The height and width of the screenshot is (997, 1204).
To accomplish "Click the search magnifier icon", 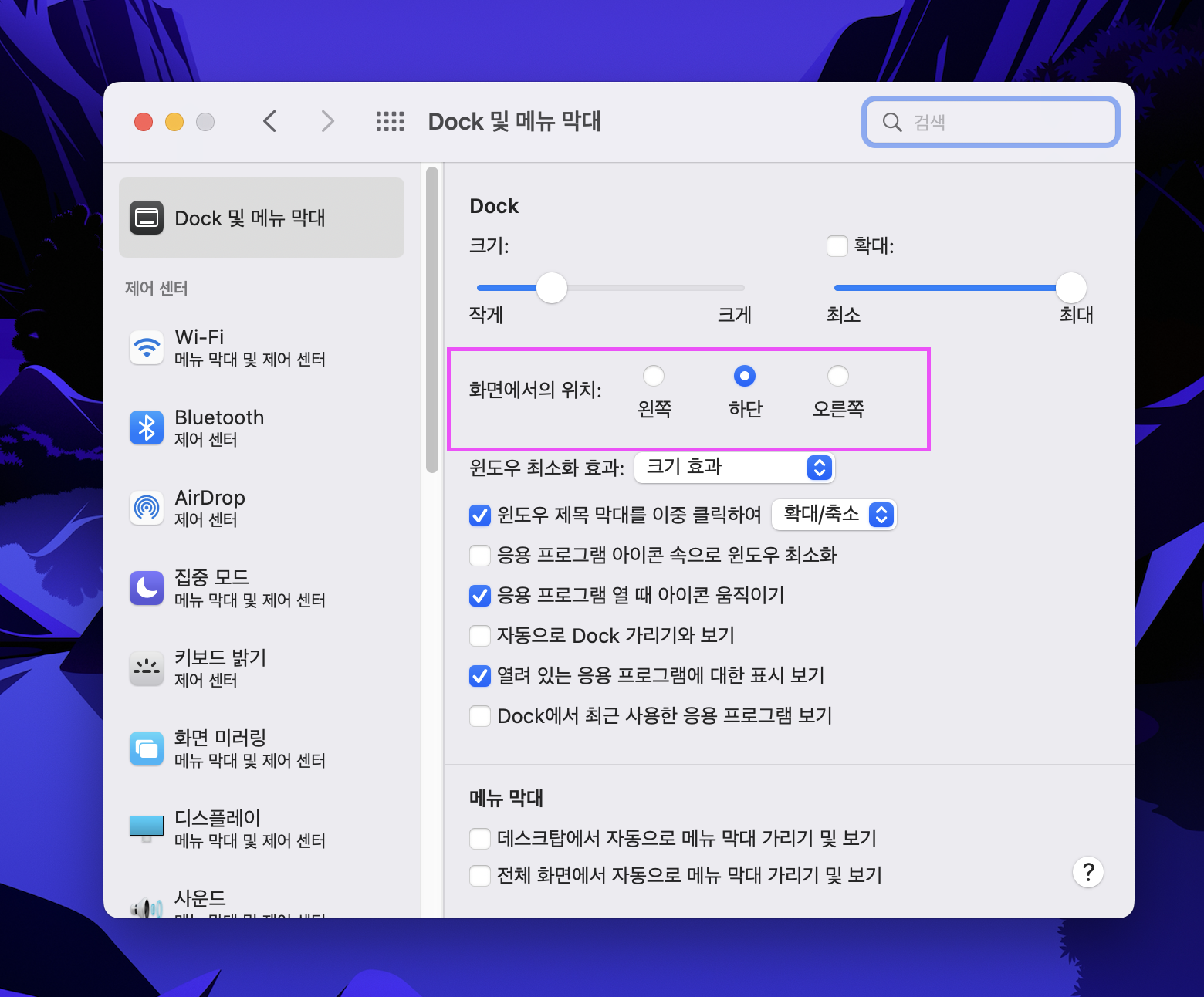I will pyautogui.click(x=892, y=122).
